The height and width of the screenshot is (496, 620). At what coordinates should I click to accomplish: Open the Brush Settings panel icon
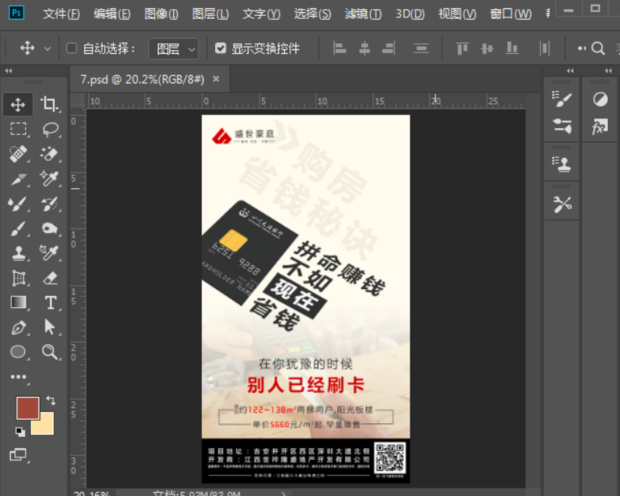coord(562,98)
